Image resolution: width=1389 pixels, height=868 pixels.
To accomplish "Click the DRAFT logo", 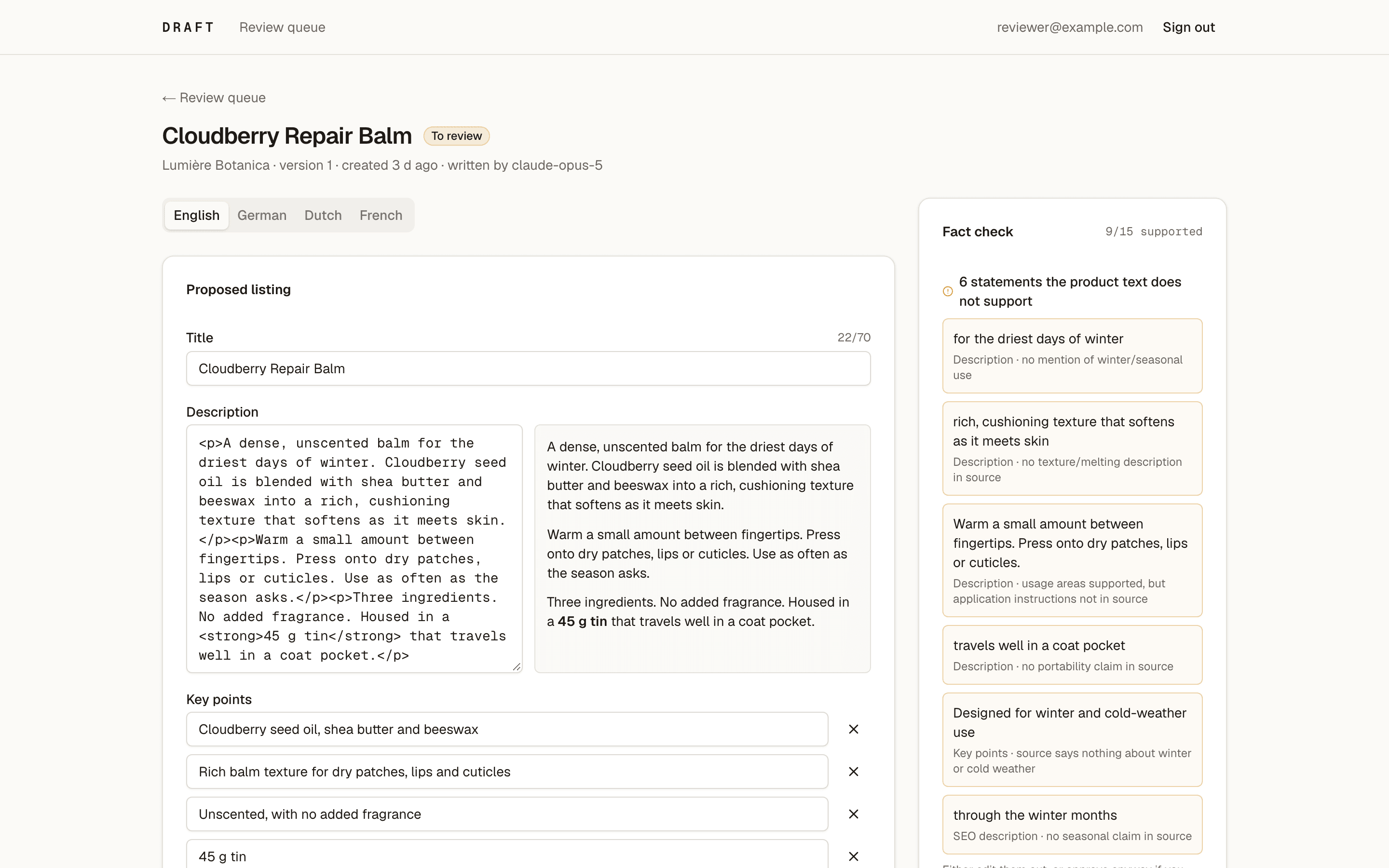I will click(188, 27).
